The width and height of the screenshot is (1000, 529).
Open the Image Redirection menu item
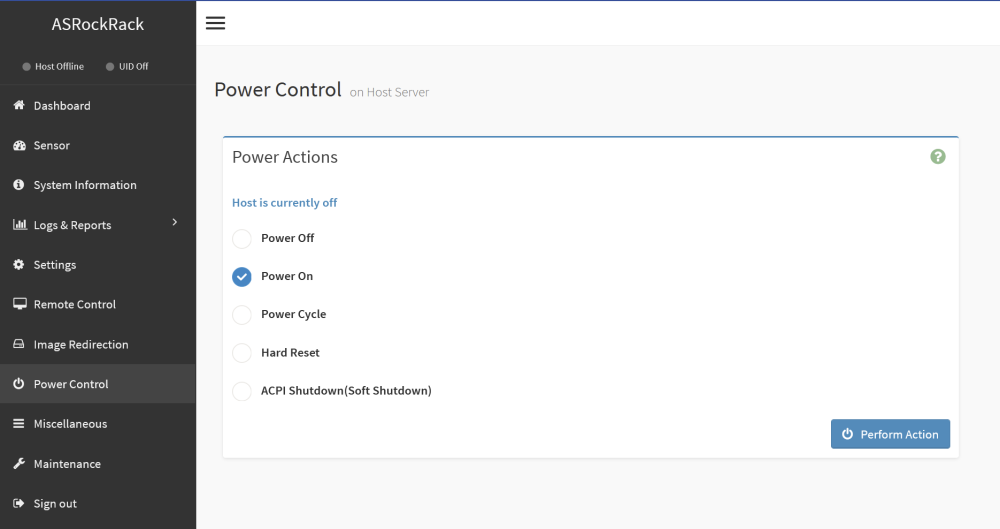pos(98,344)
